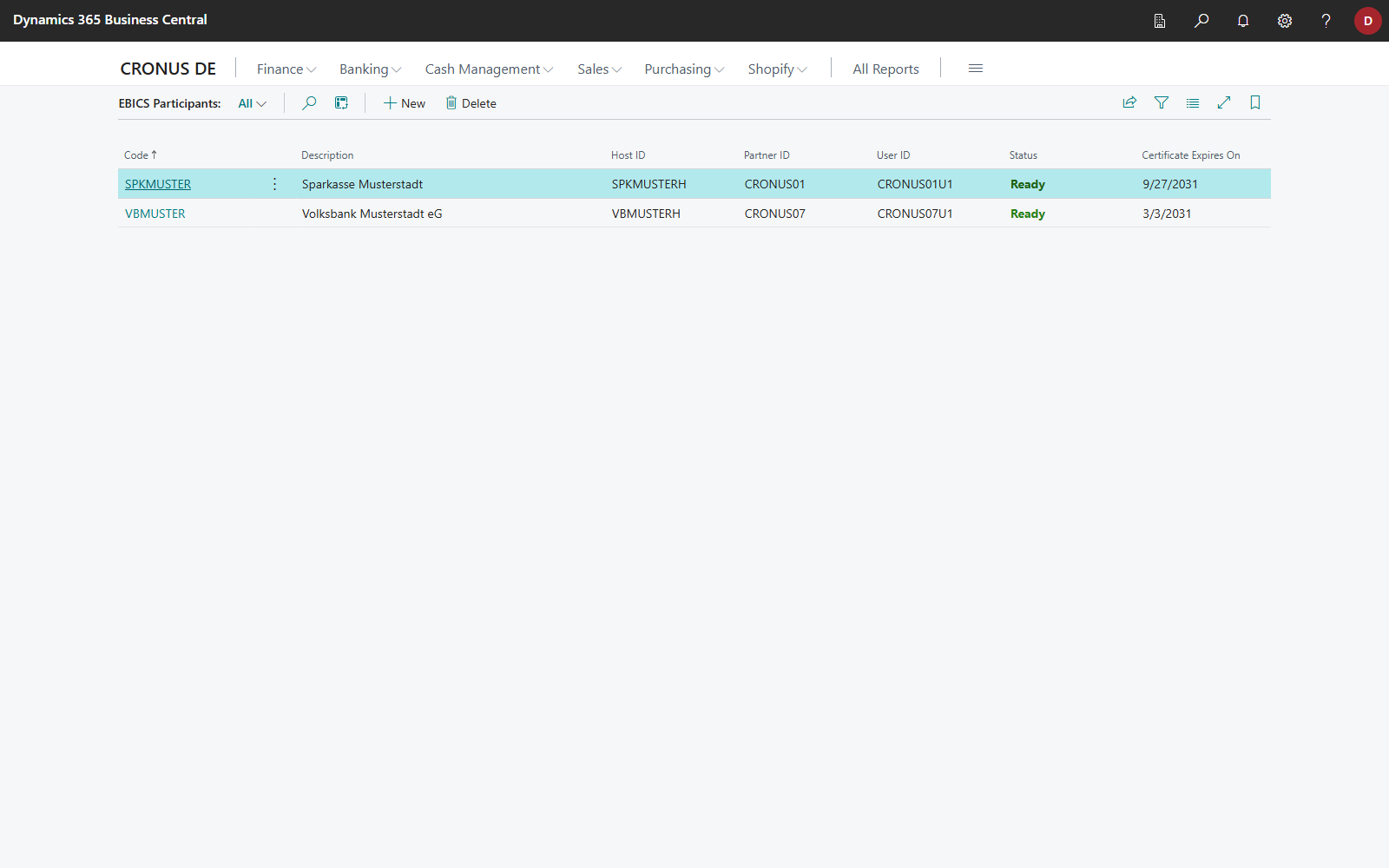Click the VBMUSTERH host ID cell
This screenshot has height=868, width=1389.
646,214
